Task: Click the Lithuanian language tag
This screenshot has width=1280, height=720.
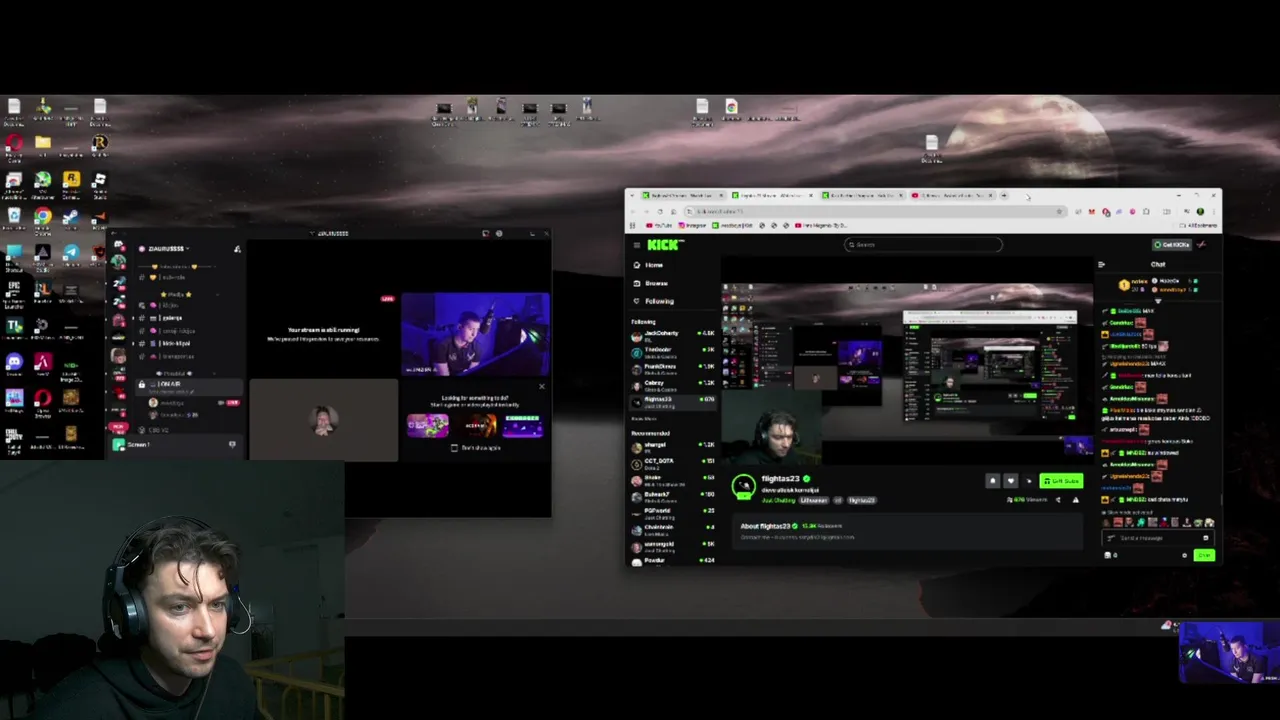Action: click(x=814, y=500)
